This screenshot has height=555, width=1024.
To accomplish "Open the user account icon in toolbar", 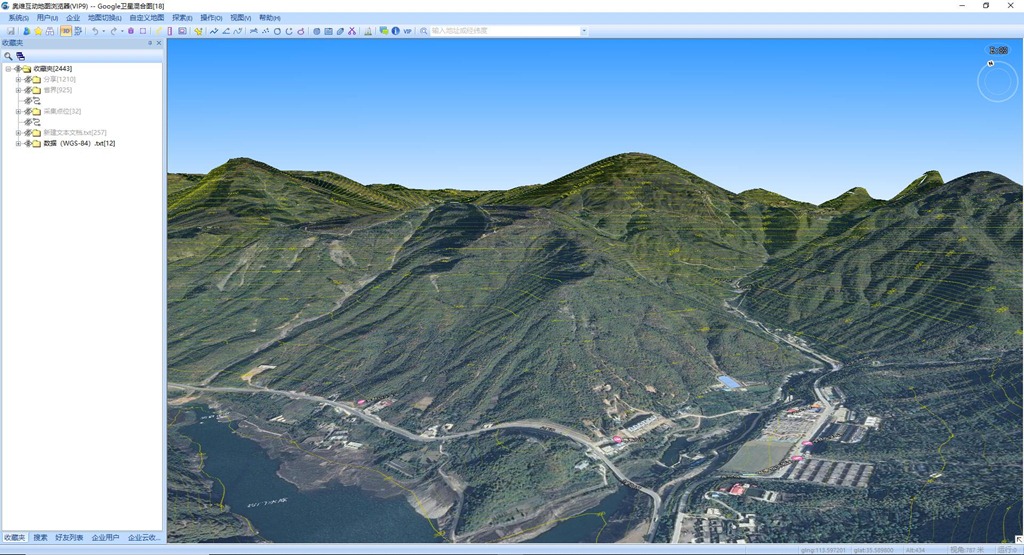I will pos(26,31).
